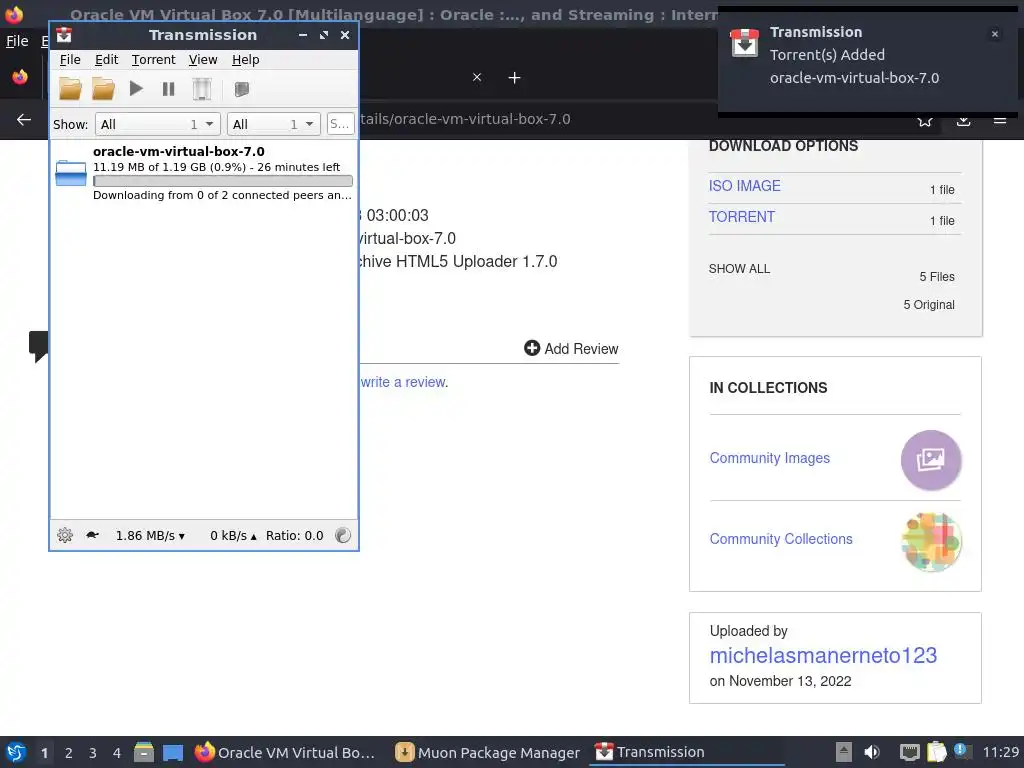Image resolution: width=1024 pixels, height=768 pixels.
Task: Open upload speed 0 kB/s indicator
Action: coord(233,536)
